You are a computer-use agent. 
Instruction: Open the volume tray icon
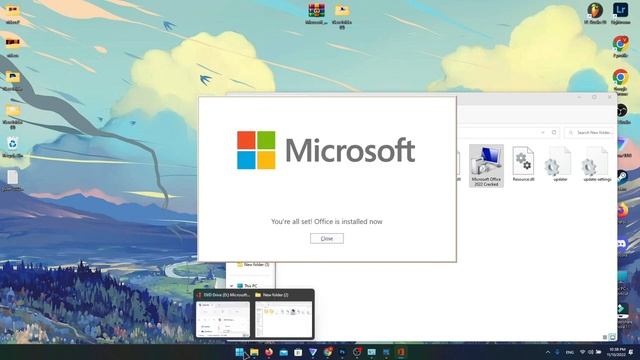(x=590, y=352)
